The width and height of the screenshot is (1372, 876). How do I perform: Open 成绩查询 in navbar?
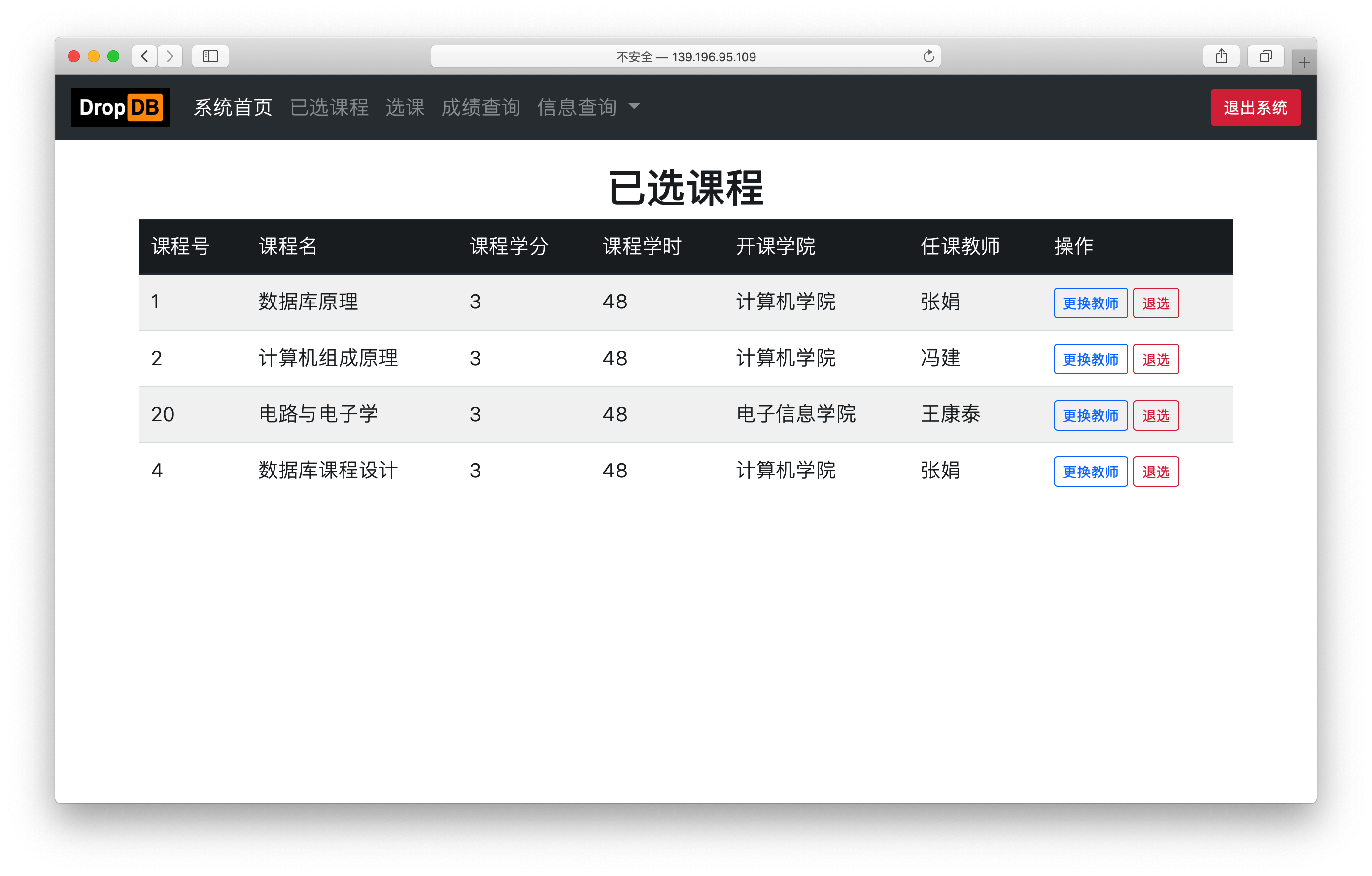pos(480,107)
